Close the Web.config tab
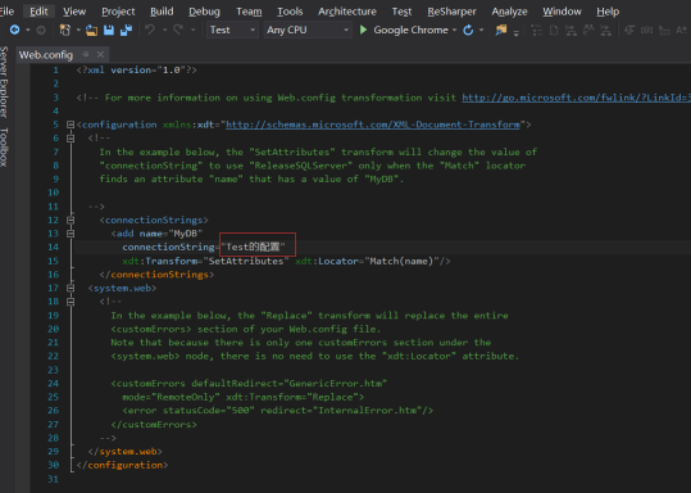The width and height of the screenshot is (692, 493). [x=101, y=54]
